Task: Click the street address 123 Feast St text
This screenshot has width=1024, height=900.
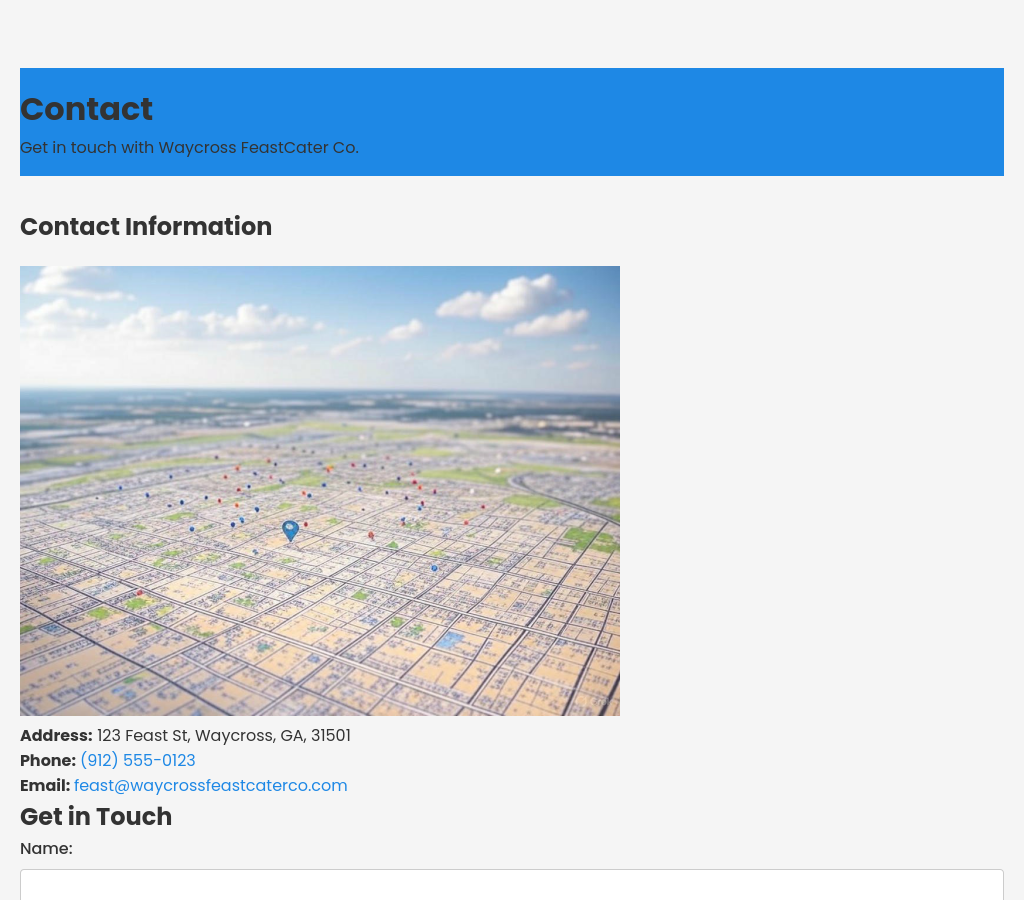Action: pyautogui.click(x=223, y=736)
